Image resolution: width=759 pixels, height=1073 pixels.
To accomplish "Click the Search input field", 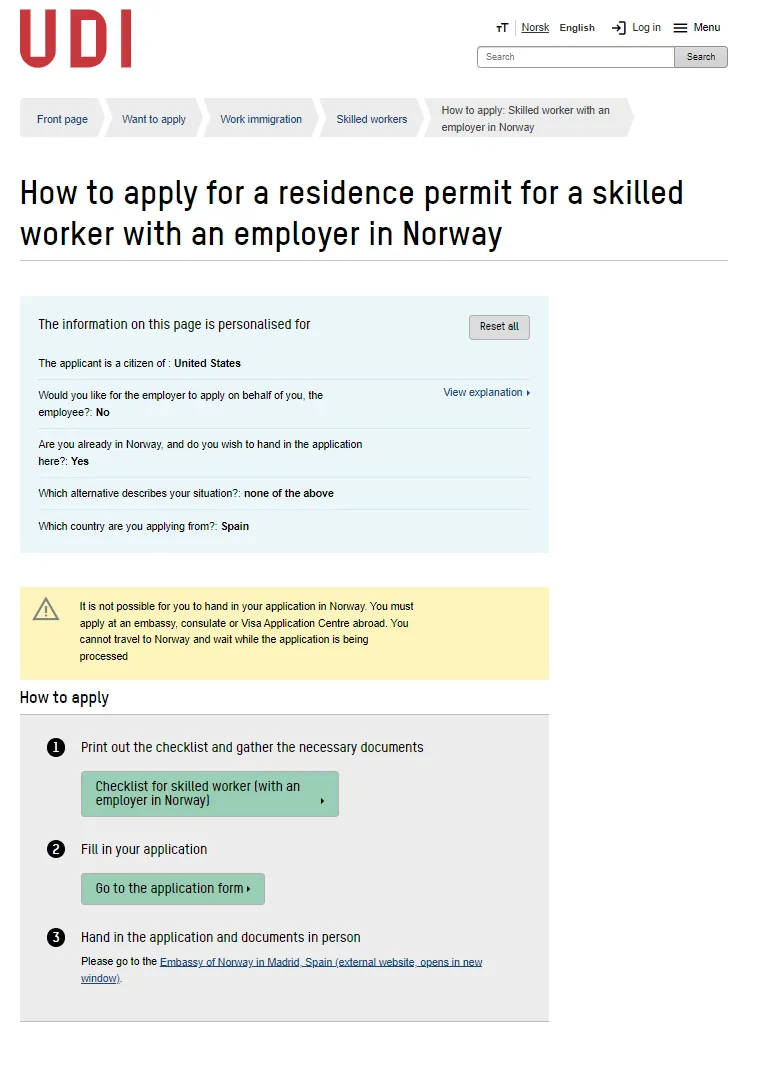I will [576, 57].
